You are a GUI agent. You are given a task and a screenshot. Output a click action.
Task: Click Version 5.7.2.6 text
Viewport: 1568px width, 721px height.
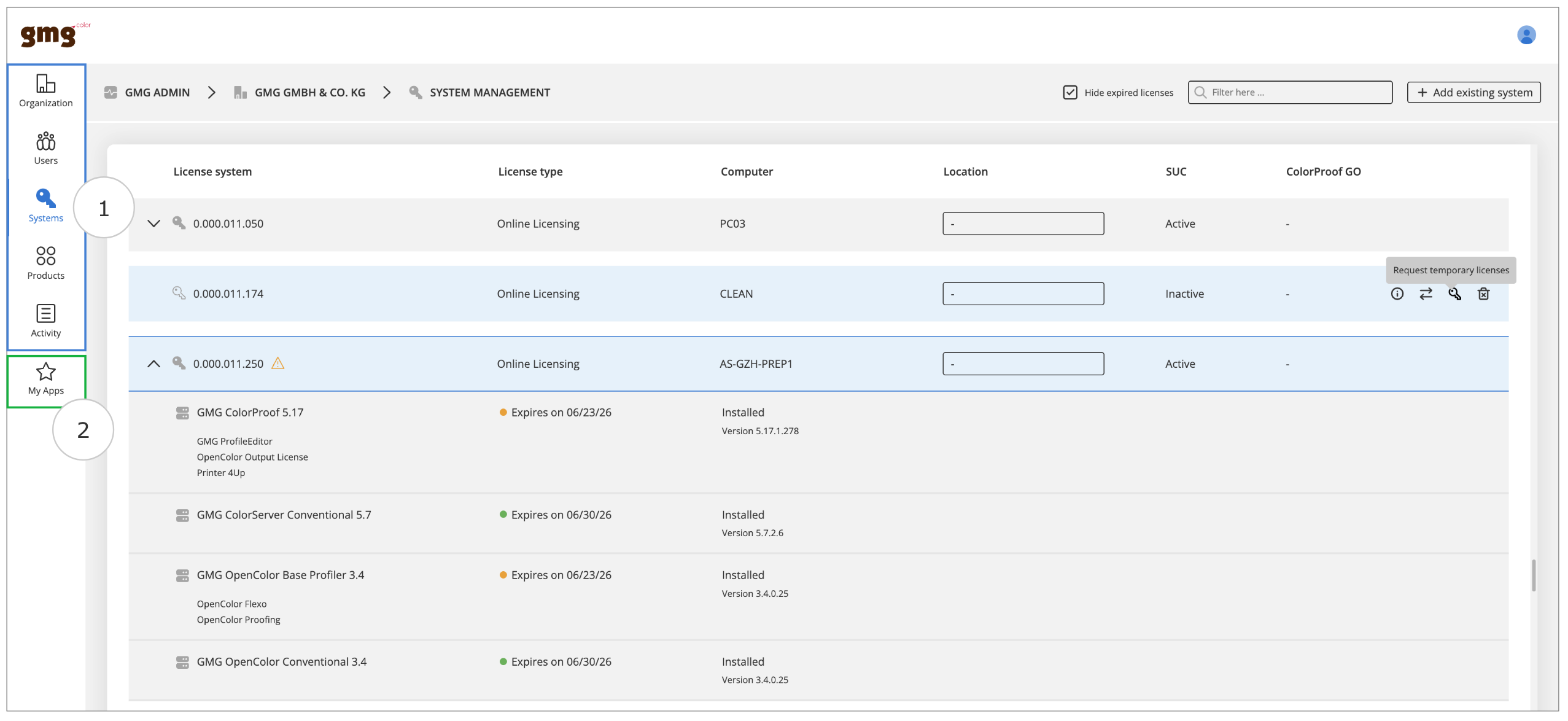point(752,533)
